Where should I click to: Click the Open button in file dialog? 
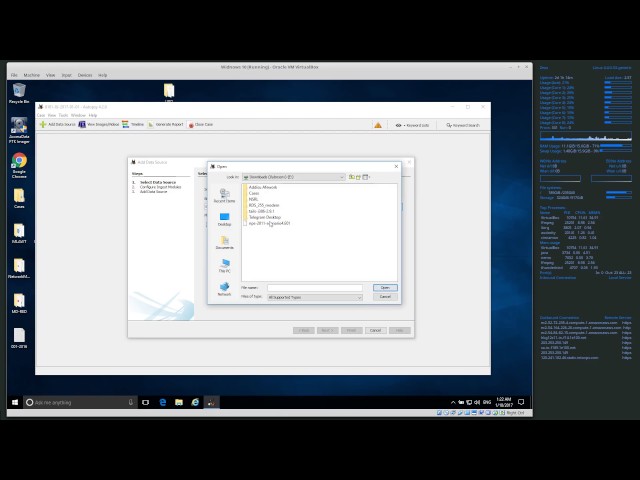[x=385, y=288]
